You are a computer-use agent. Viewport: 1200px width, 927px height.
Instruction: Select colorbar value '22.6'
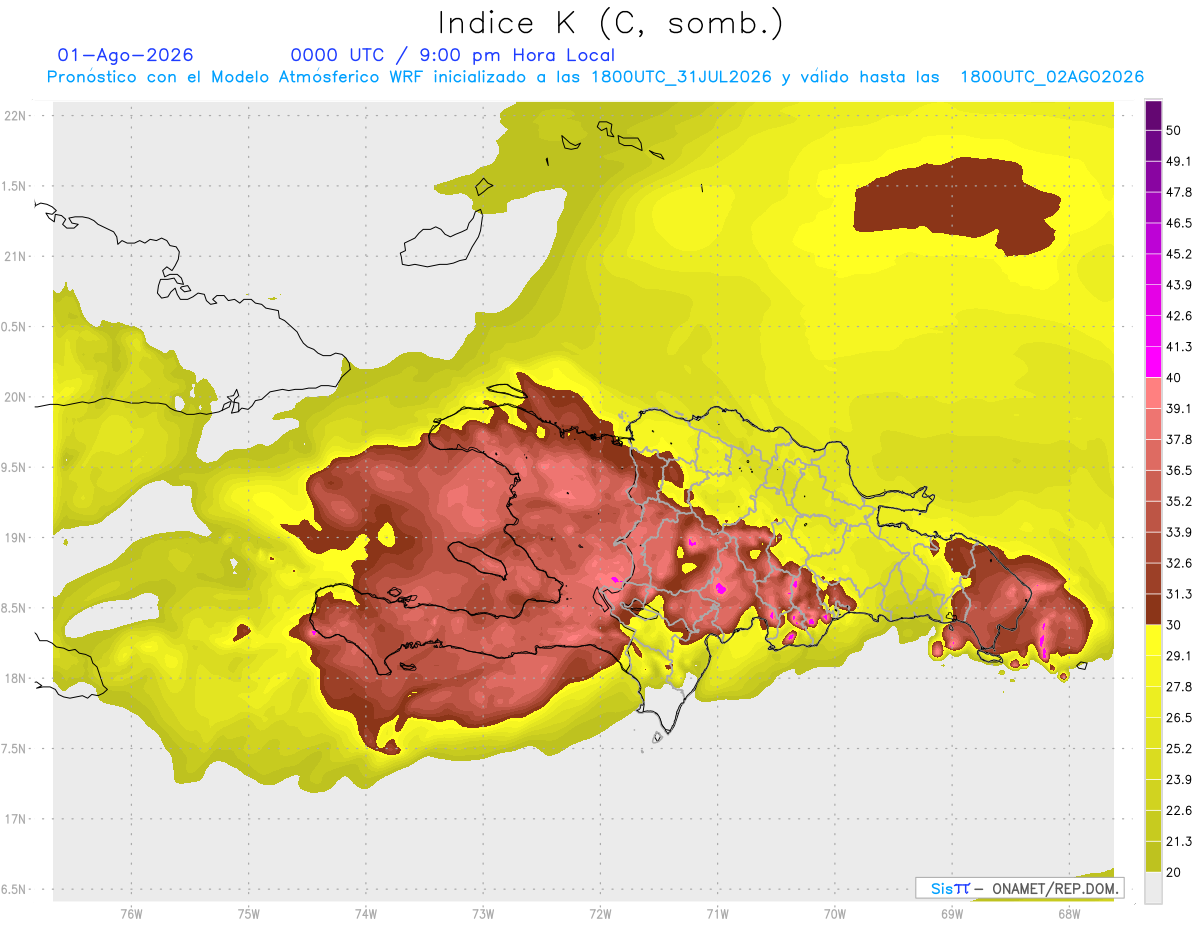(x=1178, y=811)
